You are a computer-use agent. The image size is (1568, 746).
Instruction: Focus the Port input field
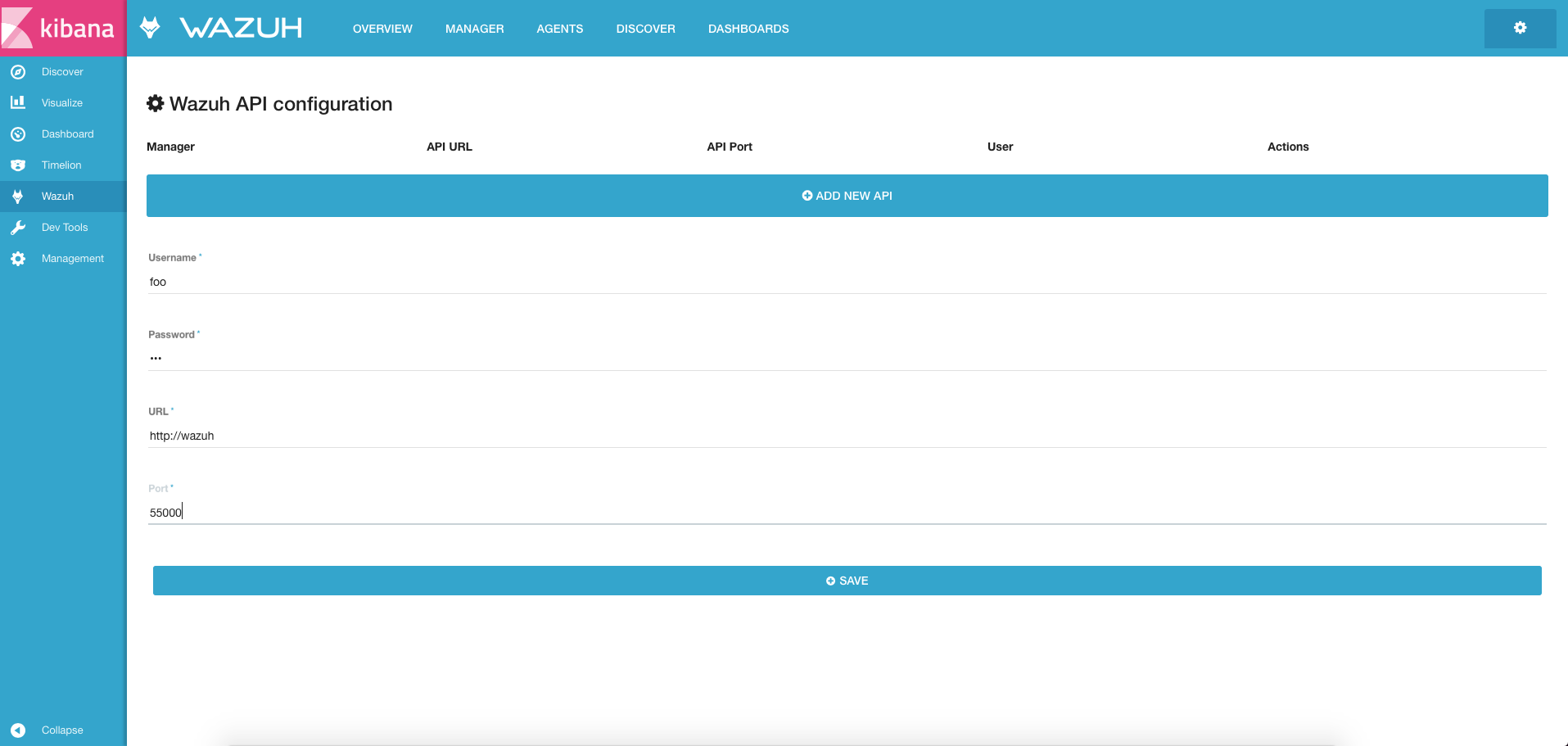point(847,513)
